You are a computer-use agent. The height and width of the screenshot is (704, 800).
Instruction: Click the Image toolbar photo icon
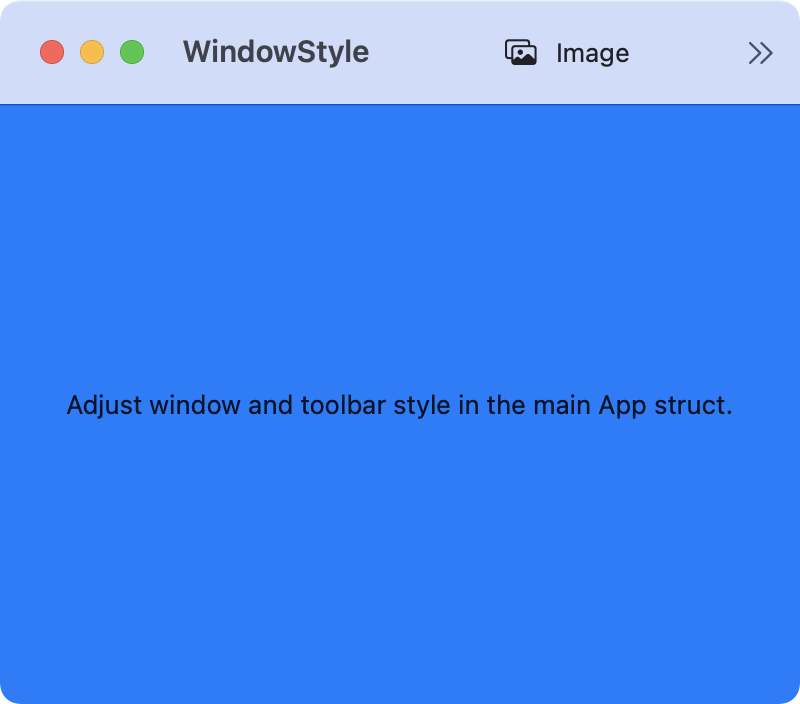tap(521, 53)
